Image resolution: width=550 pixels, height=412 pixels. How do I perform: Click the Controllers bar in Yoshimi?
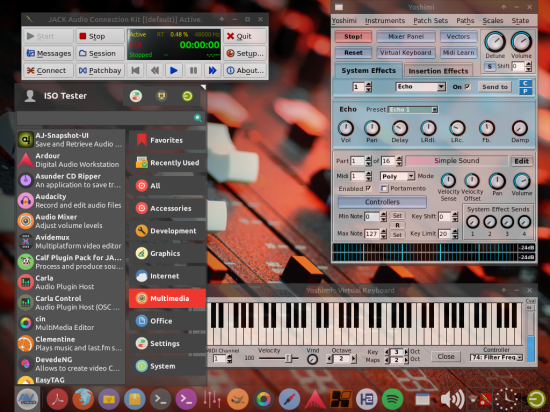click(x=382, y=202)
